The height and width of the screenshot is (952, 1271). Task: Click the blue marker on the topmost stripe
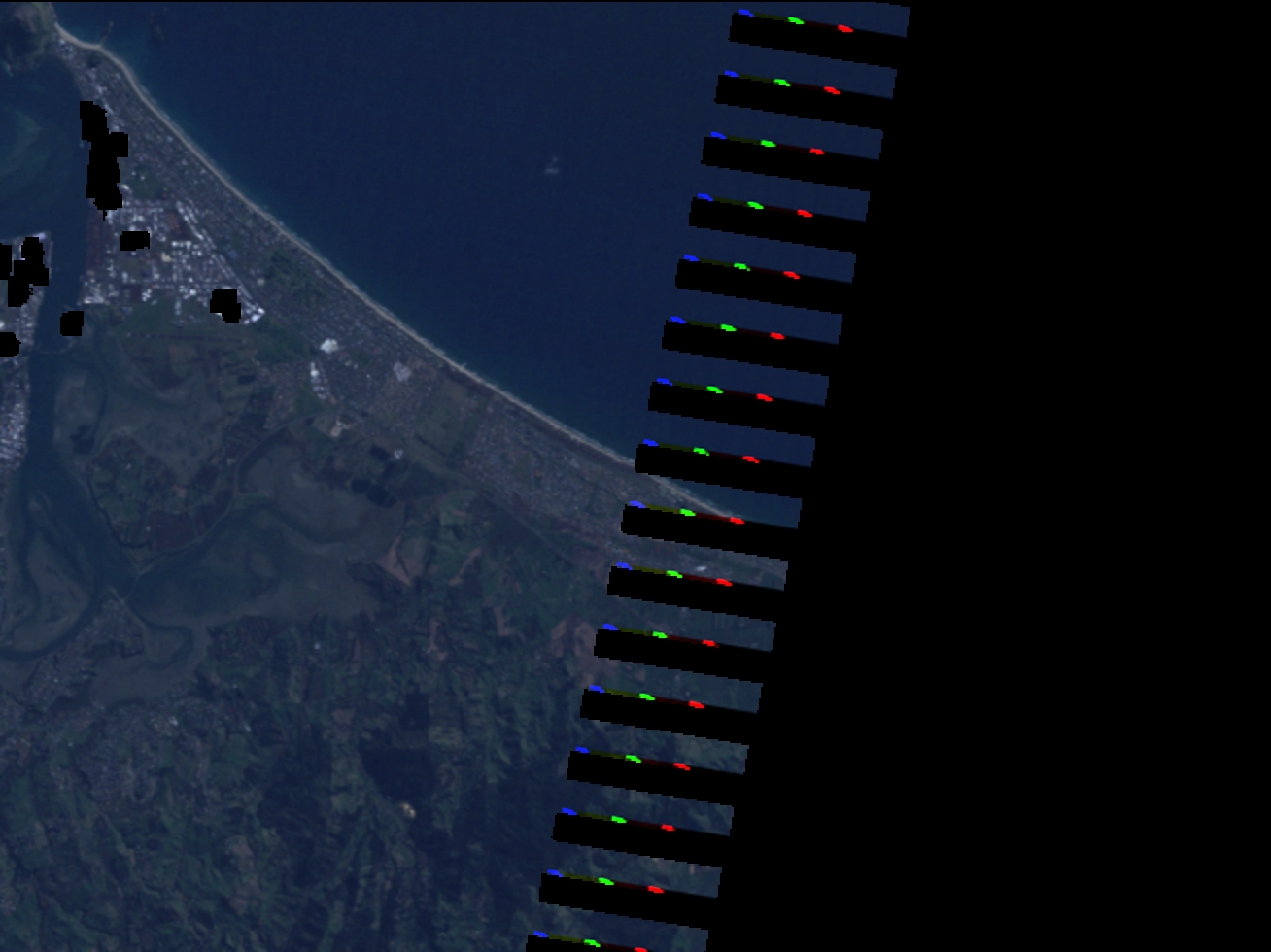tap(744, 13)
